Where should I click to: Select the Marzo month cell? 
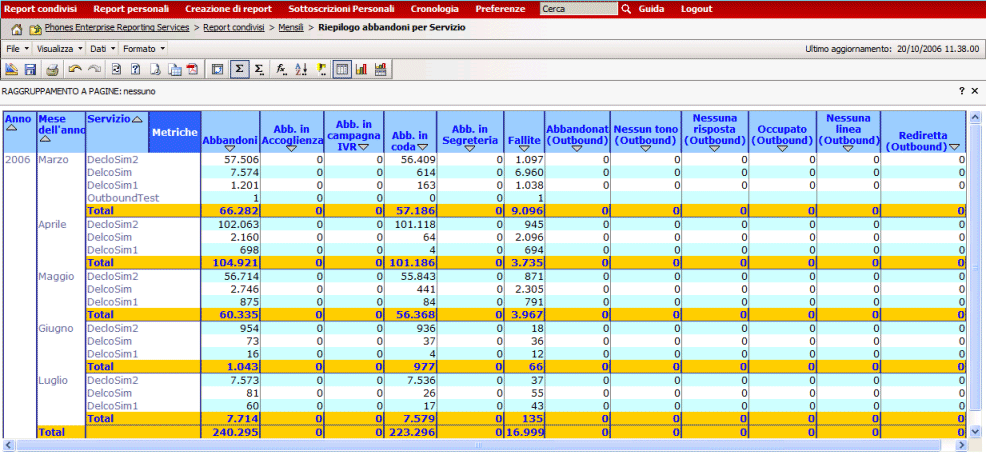click(53, 160)
